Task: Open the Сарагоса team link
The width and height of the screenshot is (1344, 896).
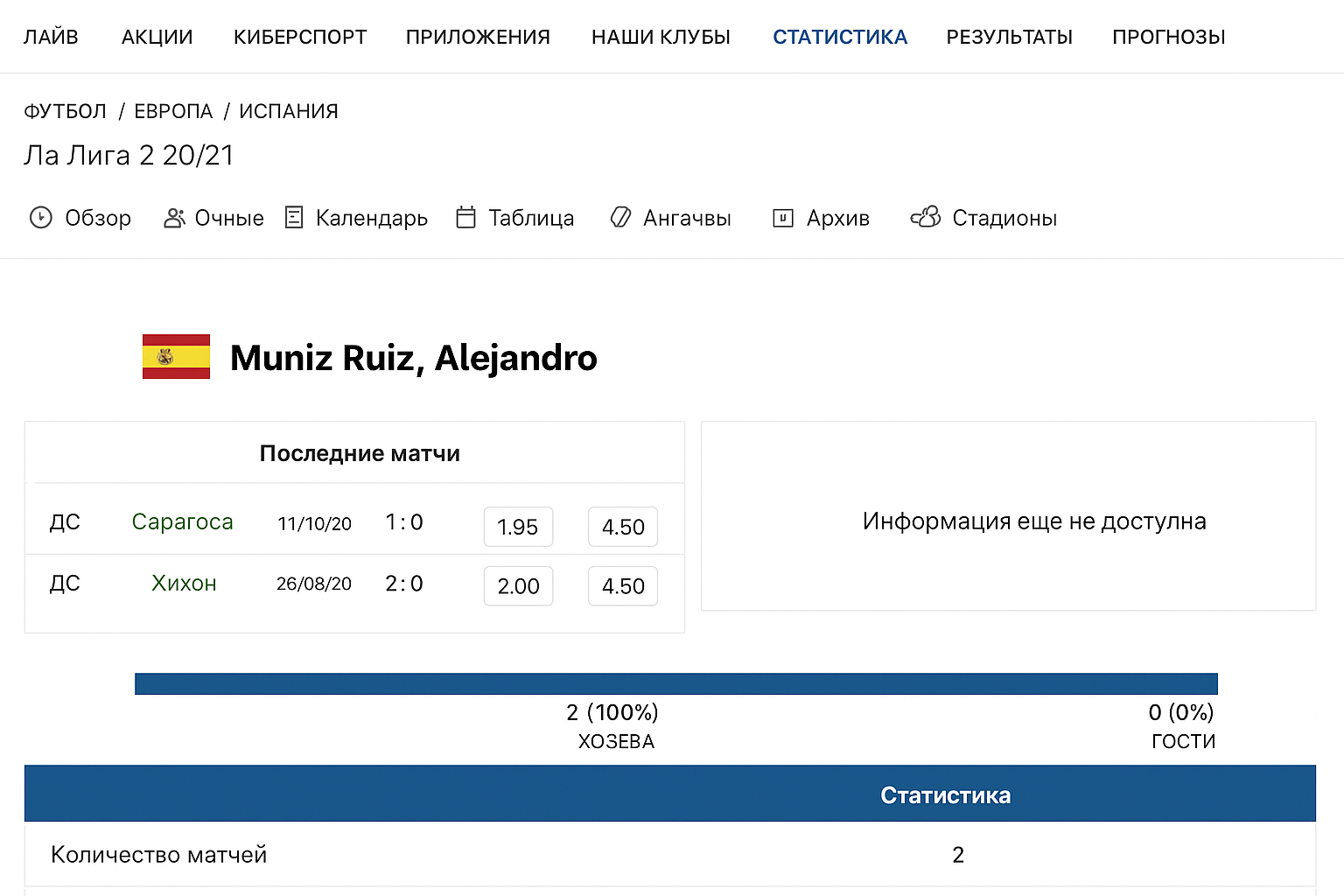Action: 182,522
